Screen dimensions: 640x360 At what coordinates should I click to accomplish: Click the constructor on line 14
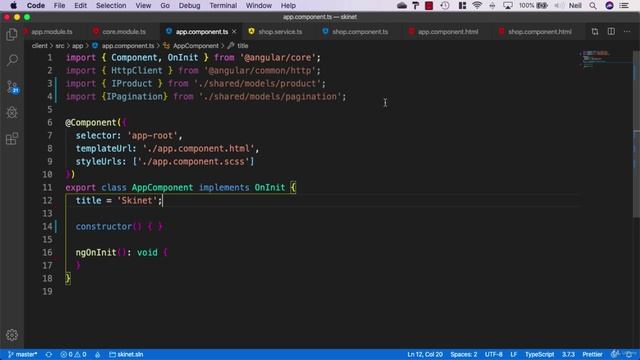coord(104,227)
